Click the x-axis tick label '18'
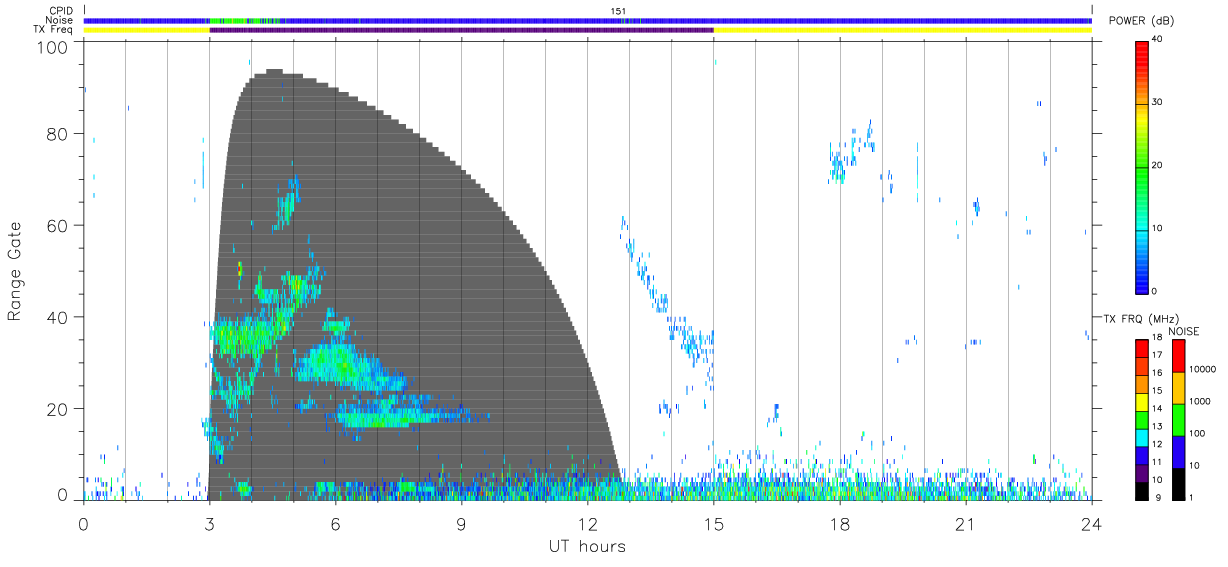Screen dimensions: 1228x567 coord(839,524)
